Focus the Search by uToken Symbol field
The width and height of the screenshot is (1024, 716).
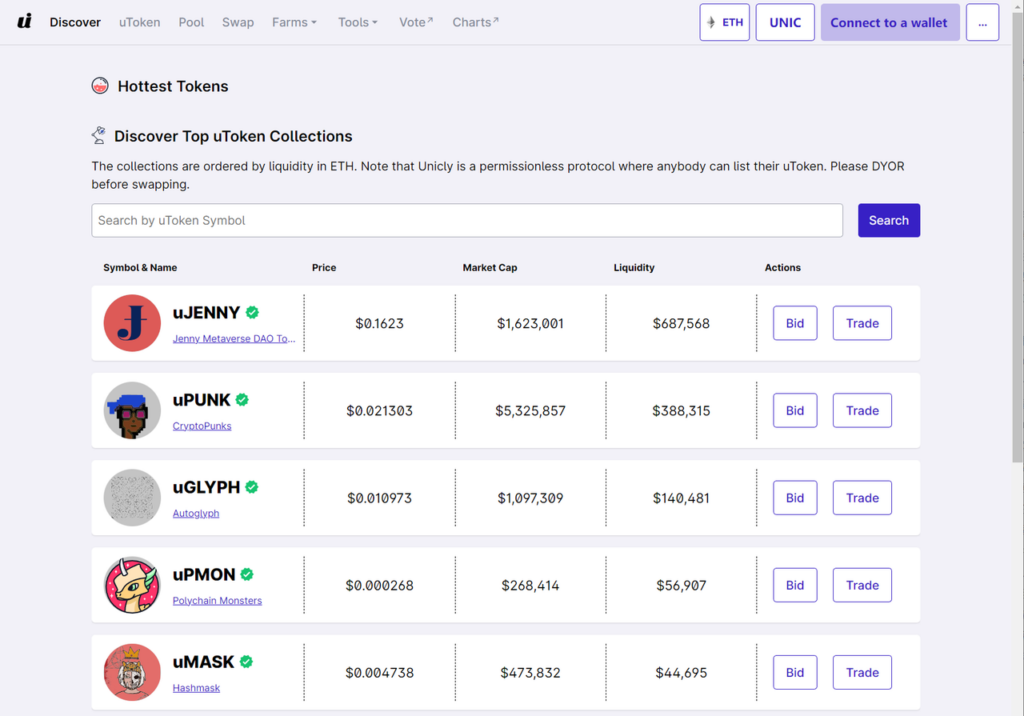(x=467, y=220)
